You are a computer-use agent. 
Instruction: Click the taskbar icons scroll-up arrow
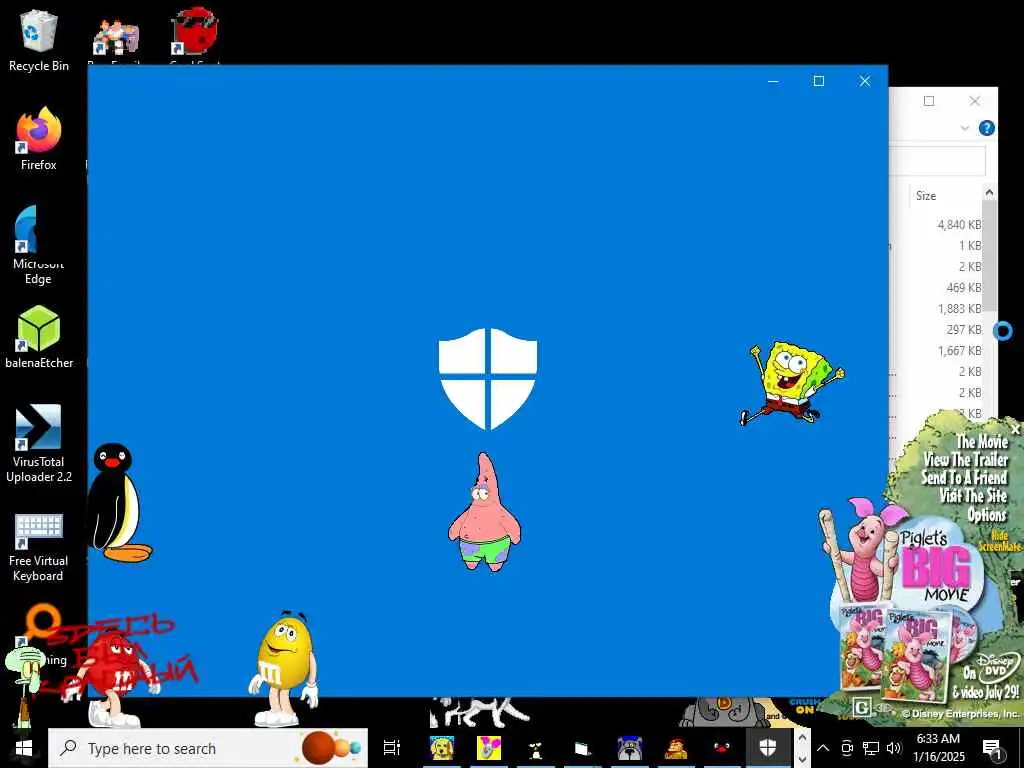coord(802,738)
